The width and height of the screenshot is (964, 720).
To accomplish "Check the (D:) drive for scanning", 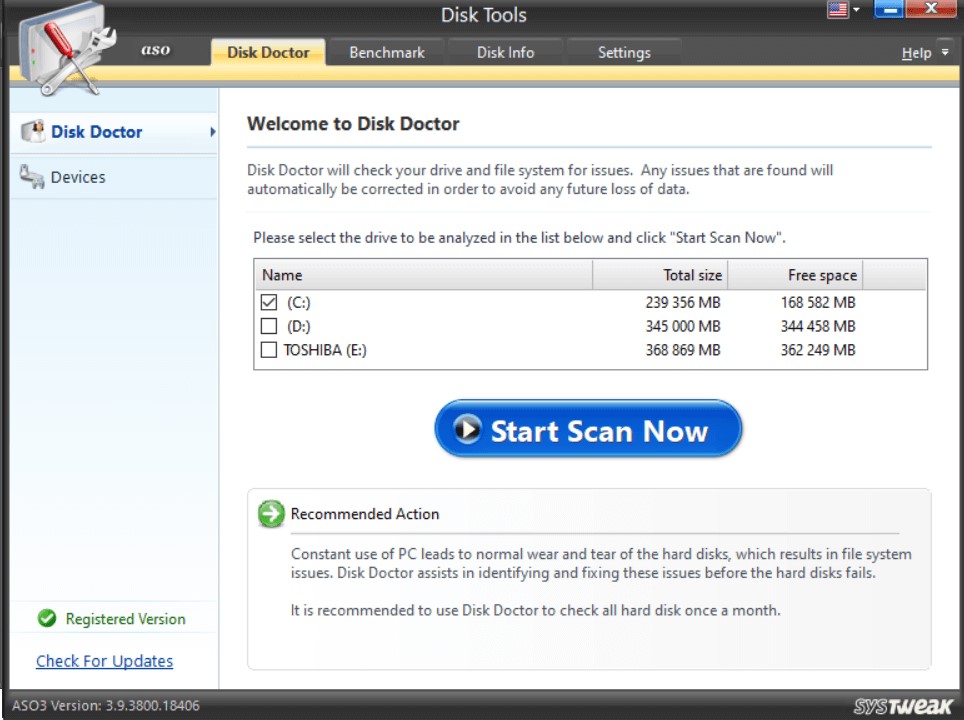I will click(x=268, y=326).
